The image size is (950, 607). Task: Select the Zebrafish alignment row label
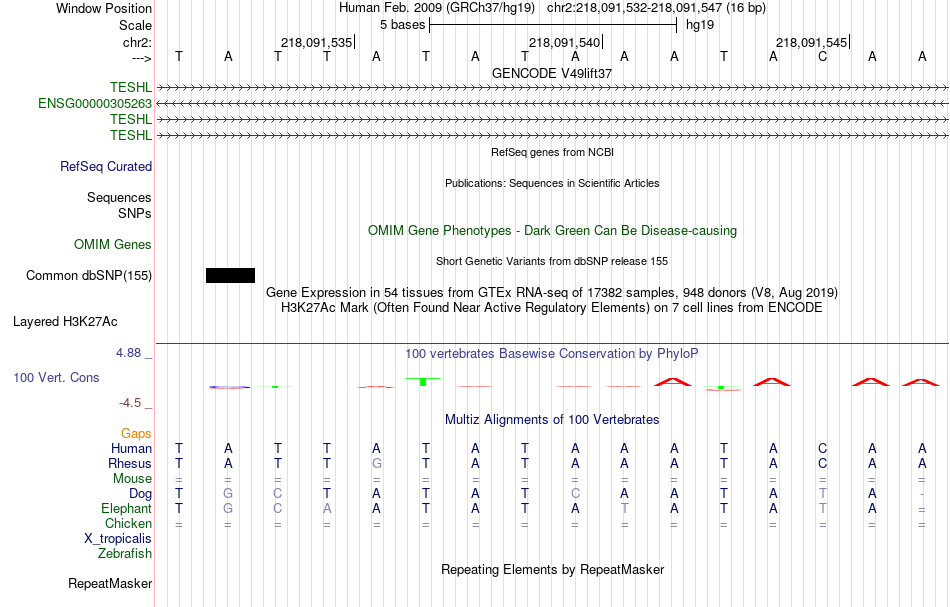click(x=125, y=554)
